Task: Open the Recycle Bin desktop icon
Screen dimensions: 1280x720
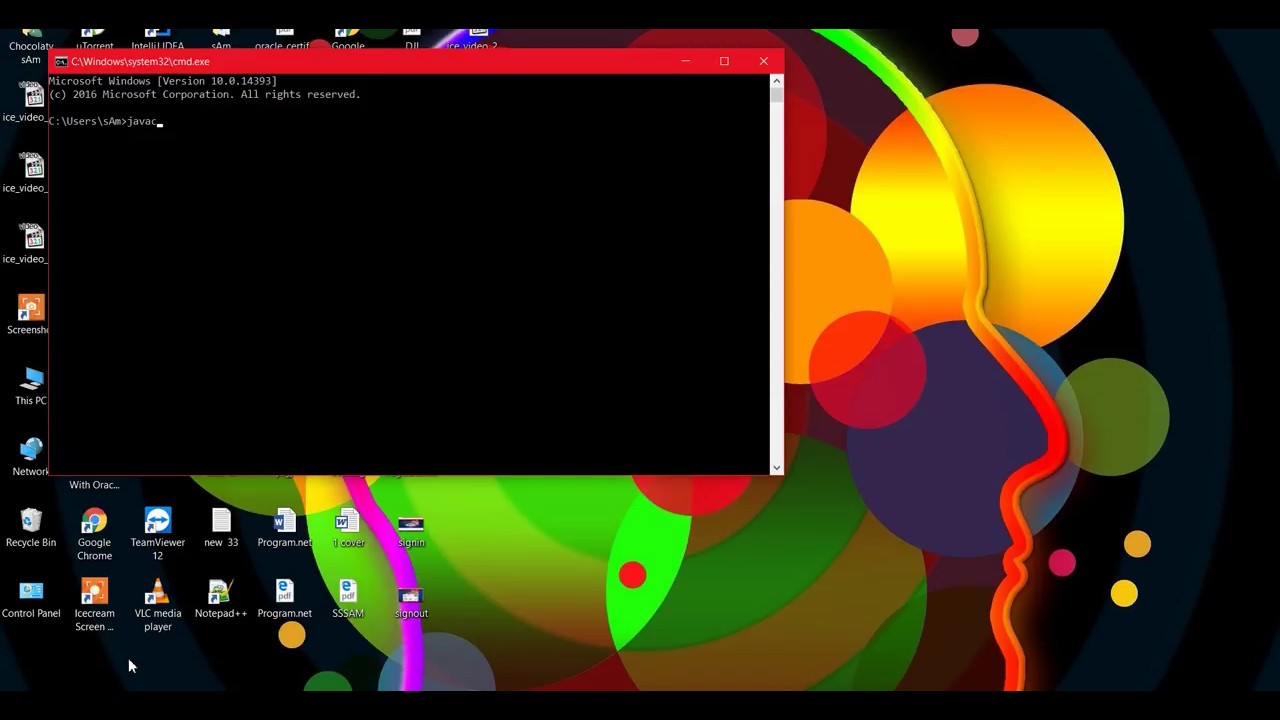Action: [x=31, y=528]
